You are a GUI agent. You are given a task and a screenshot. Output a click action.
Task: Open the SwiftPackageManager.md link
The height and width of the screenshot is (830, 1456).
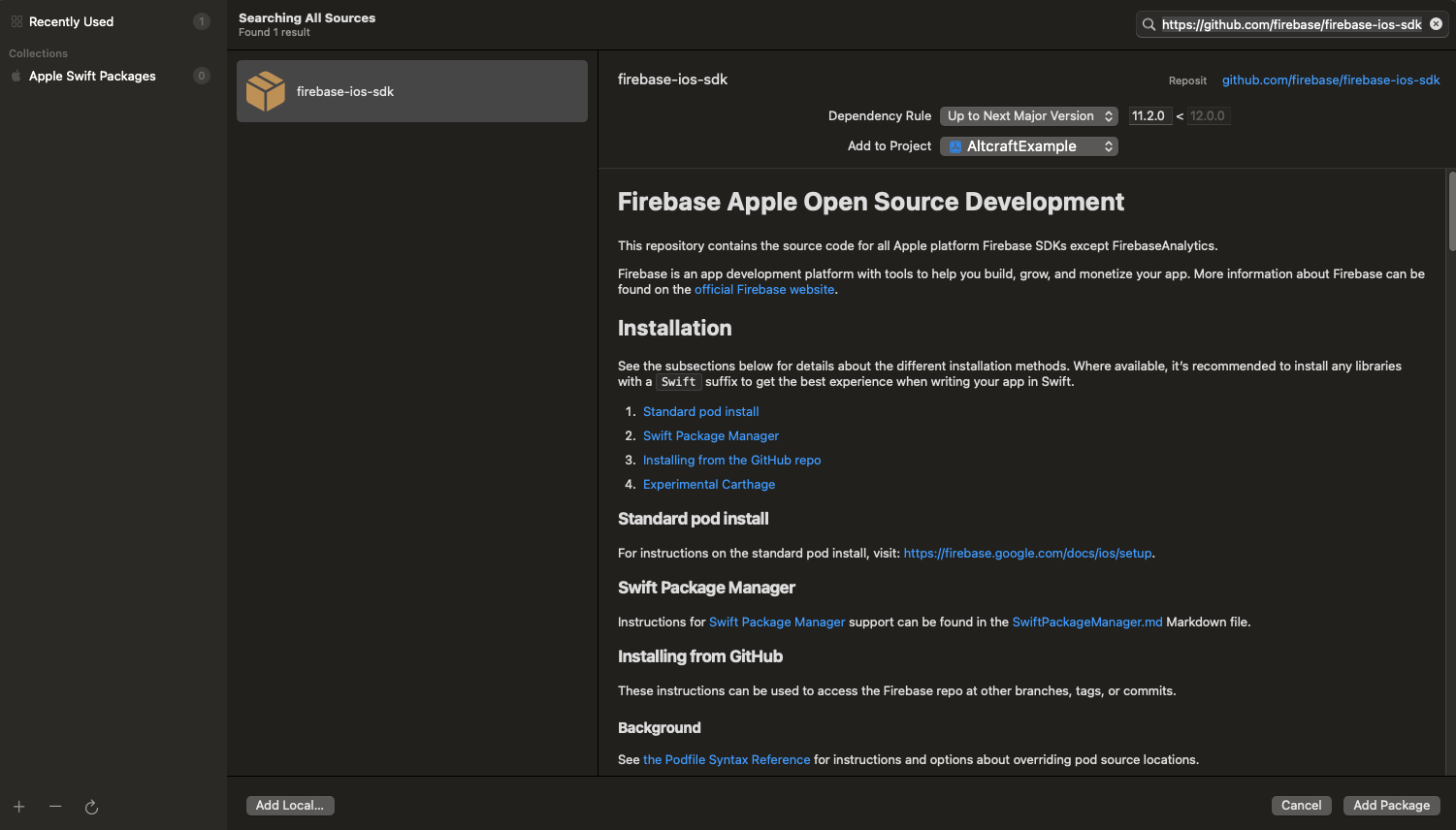pyautogui.click(x=1086, y=622)
